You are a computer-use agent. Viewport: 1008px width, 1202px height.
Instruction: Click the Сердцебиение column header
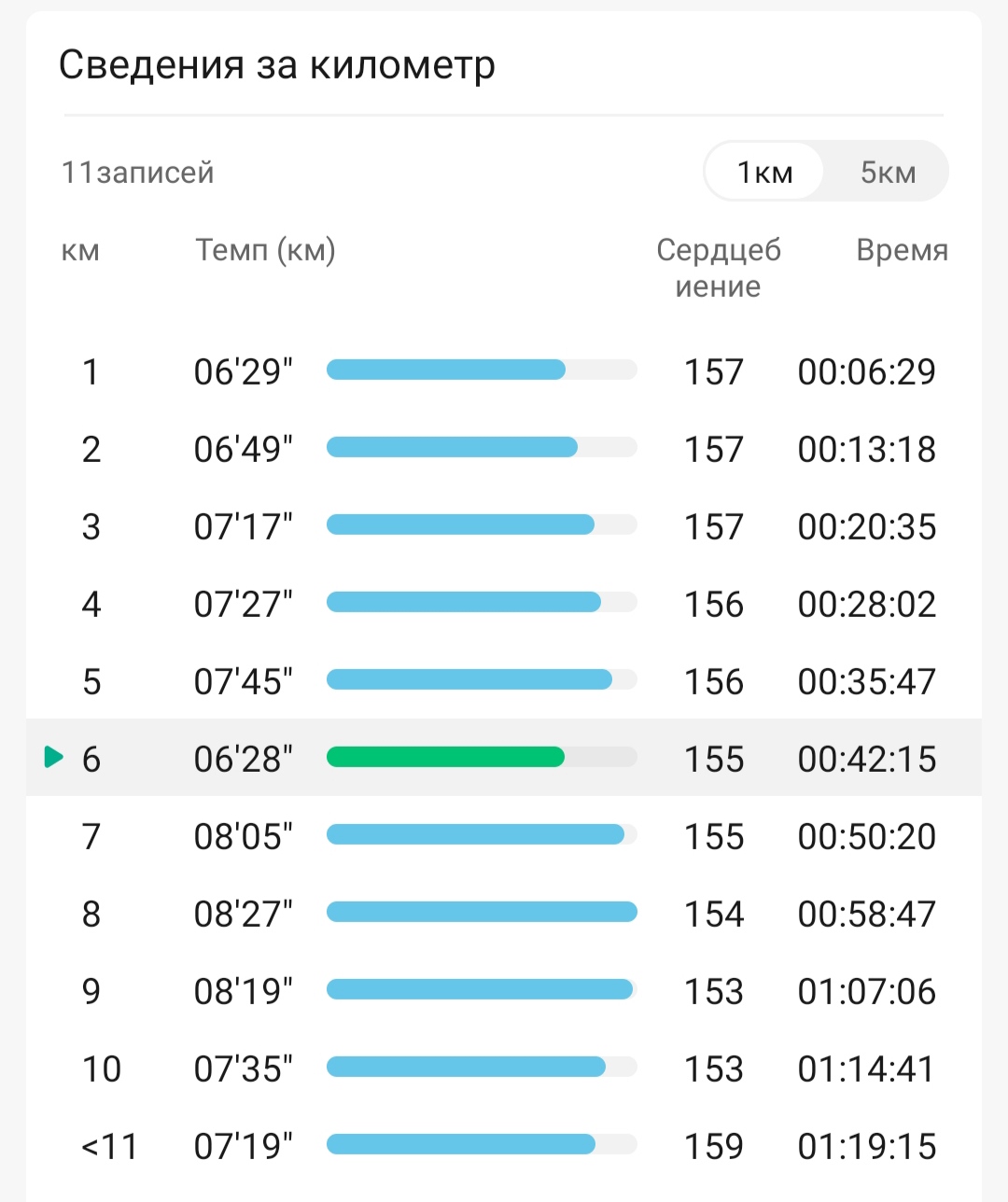[x=718, y=268]
